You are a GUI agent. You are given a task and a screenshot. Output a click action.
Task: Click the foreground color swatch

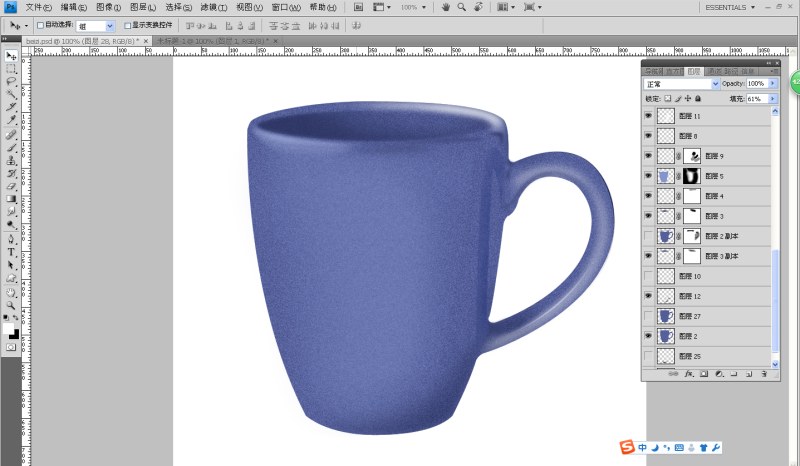8,329
